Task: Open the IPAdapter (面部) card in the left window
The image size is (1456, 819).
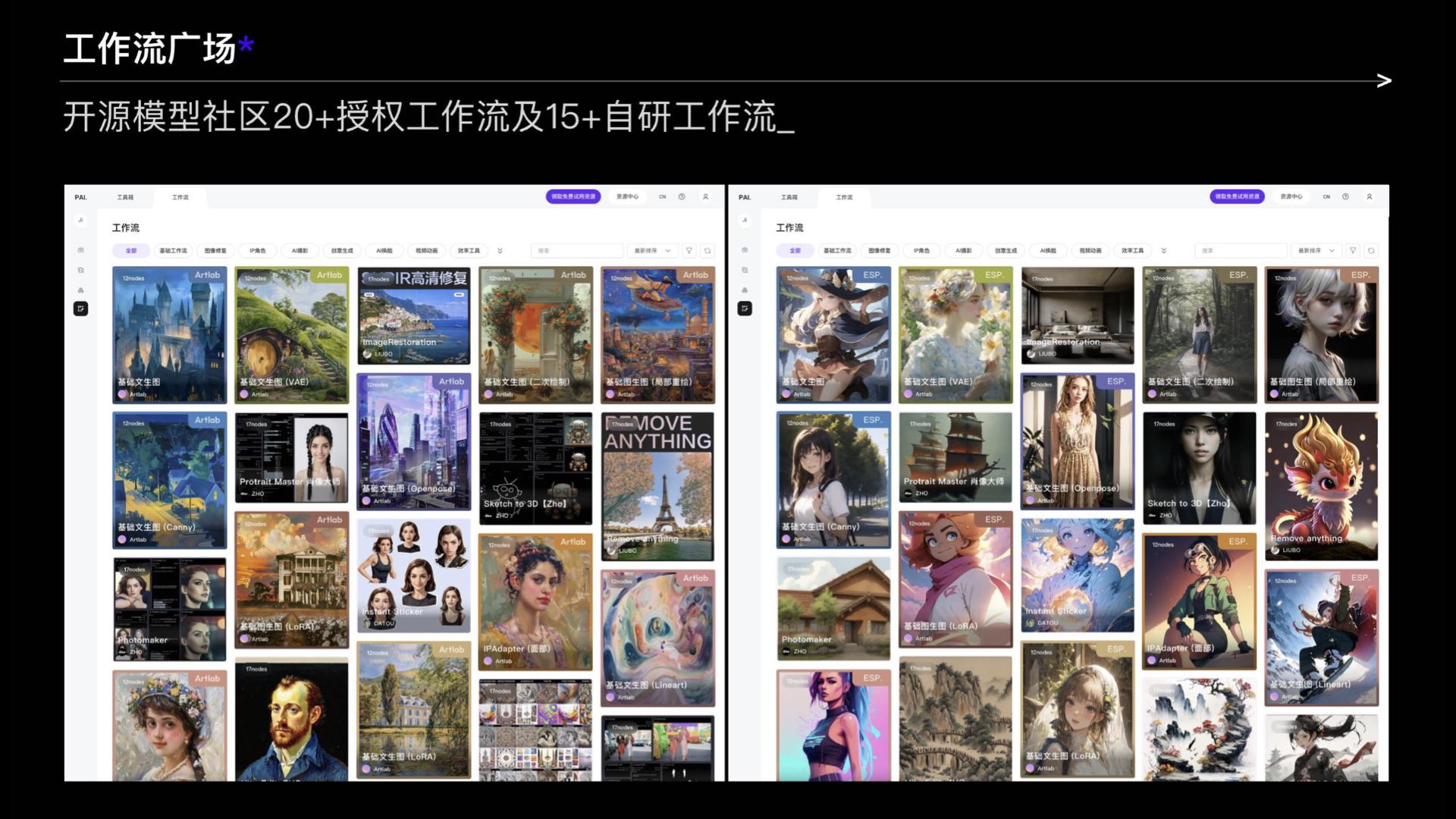Action: [535, 602]
